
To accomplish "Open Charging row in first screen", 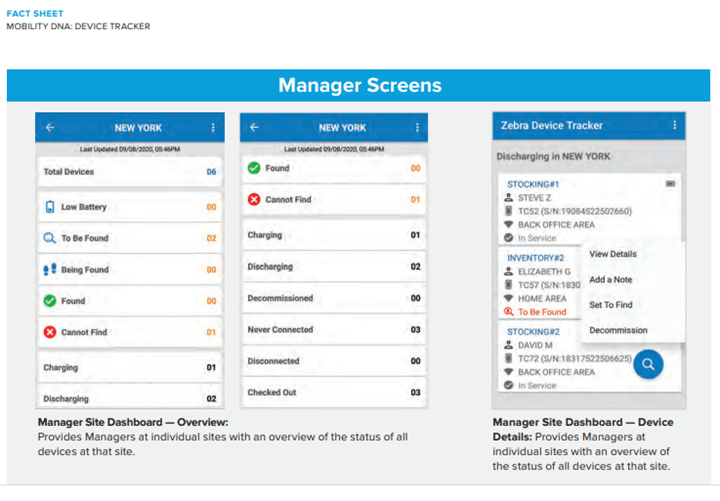I will tap(130, 367).
